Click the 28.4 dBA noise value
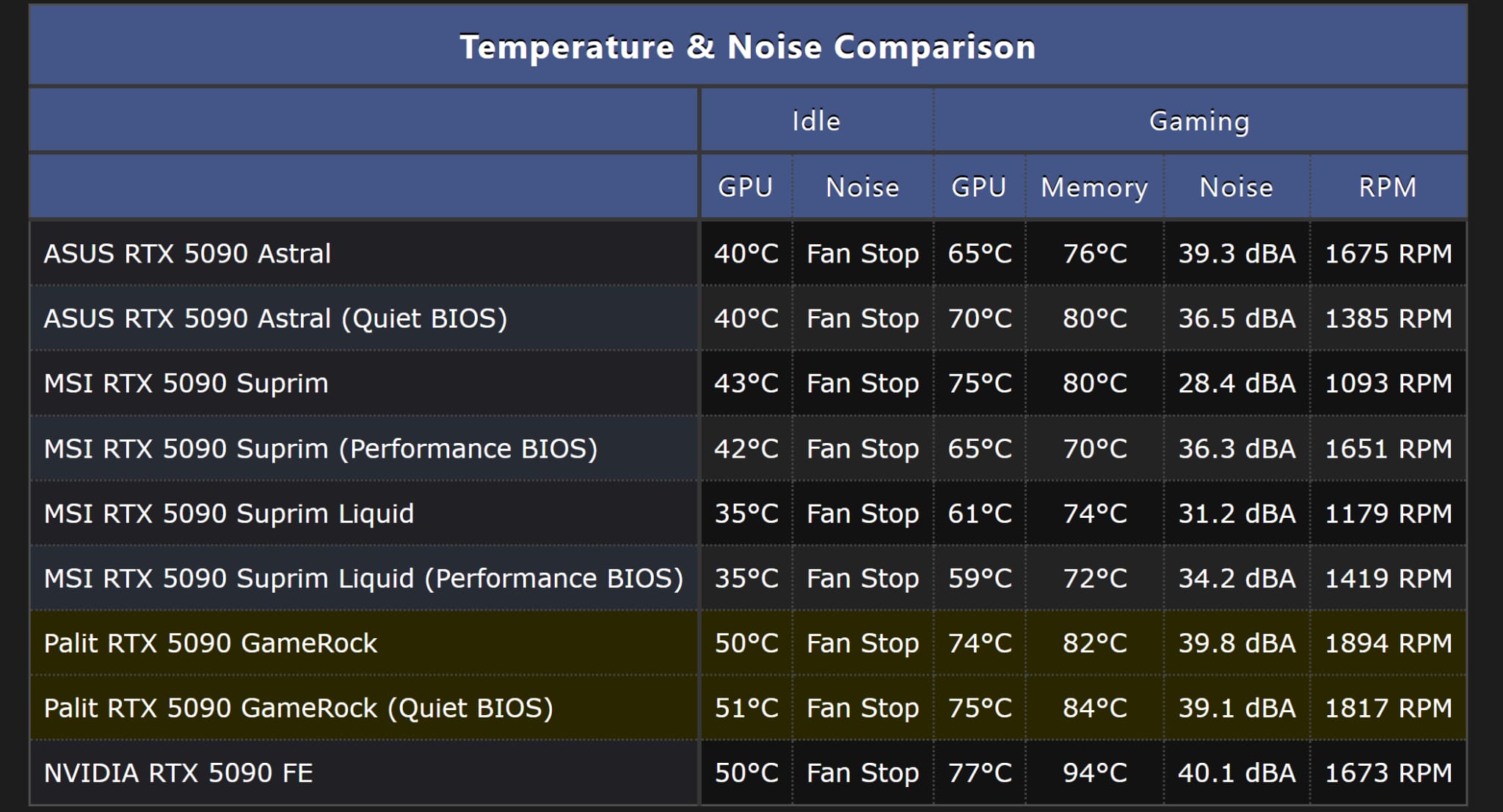 click(x=1237, y=384)
